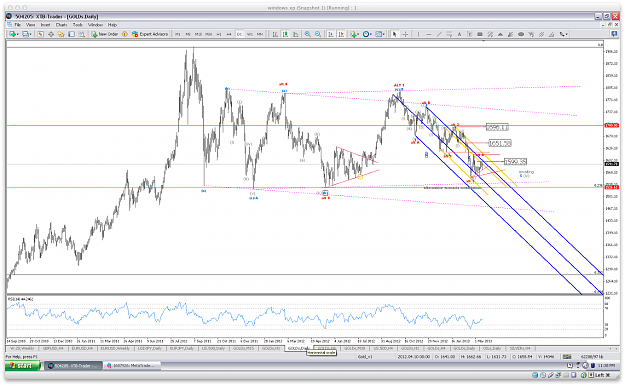Viewport: 625px width, 386px height.
Task: Activate the crosshair cursor mode
Action: (405, 34)
